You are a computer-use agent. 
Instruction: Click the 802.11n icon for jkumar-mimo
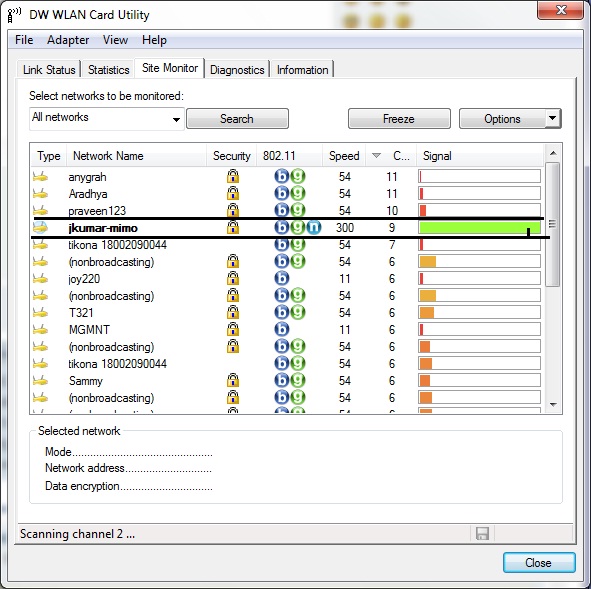pos(314,227)
